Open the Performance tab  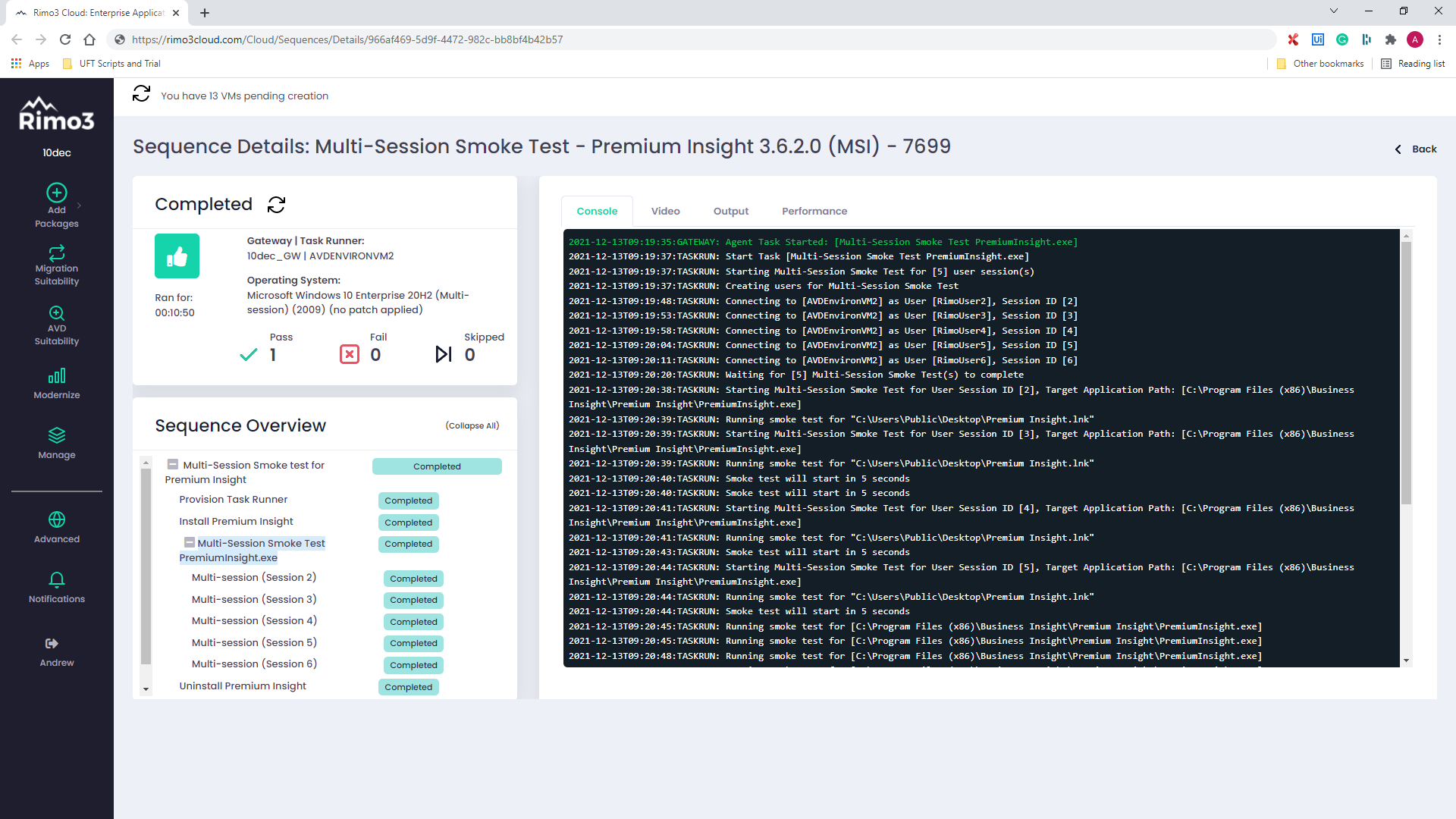coord(814,211)
